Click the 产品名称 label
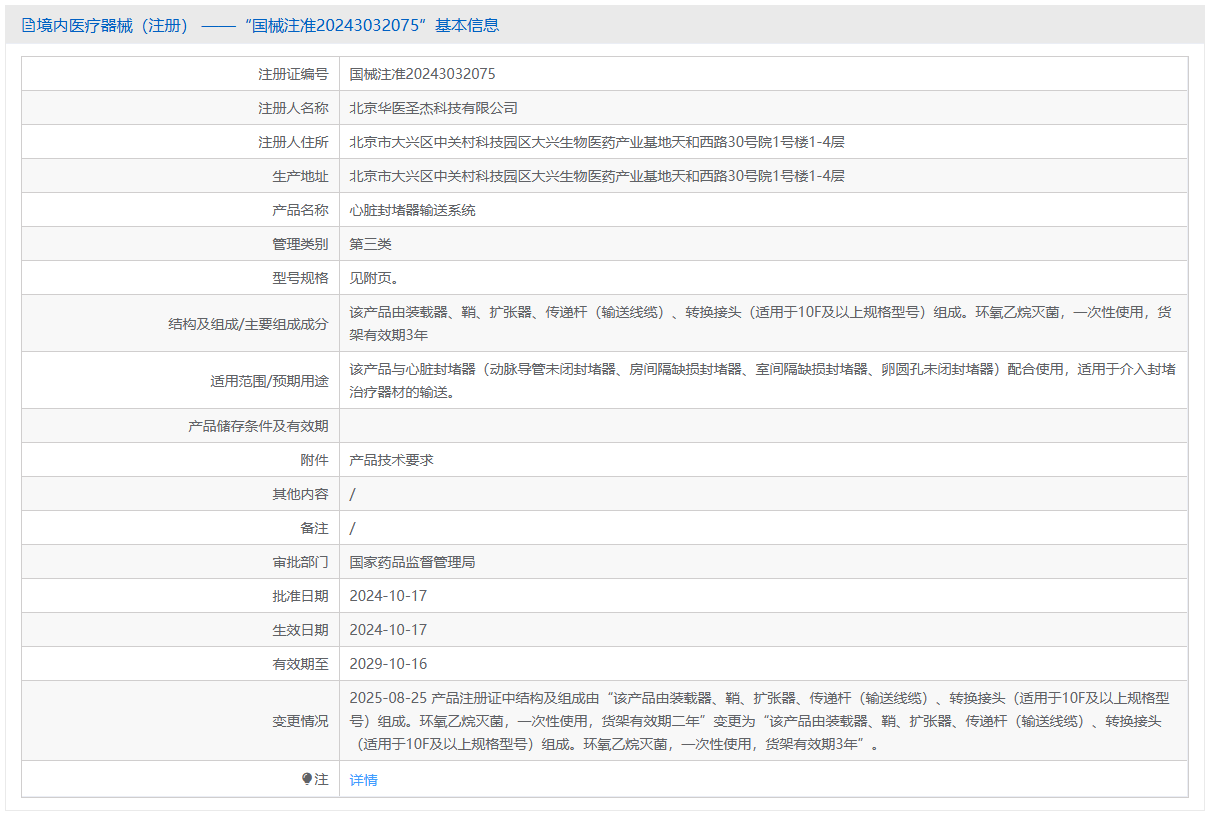1212x837 pixels. [300, 210]
